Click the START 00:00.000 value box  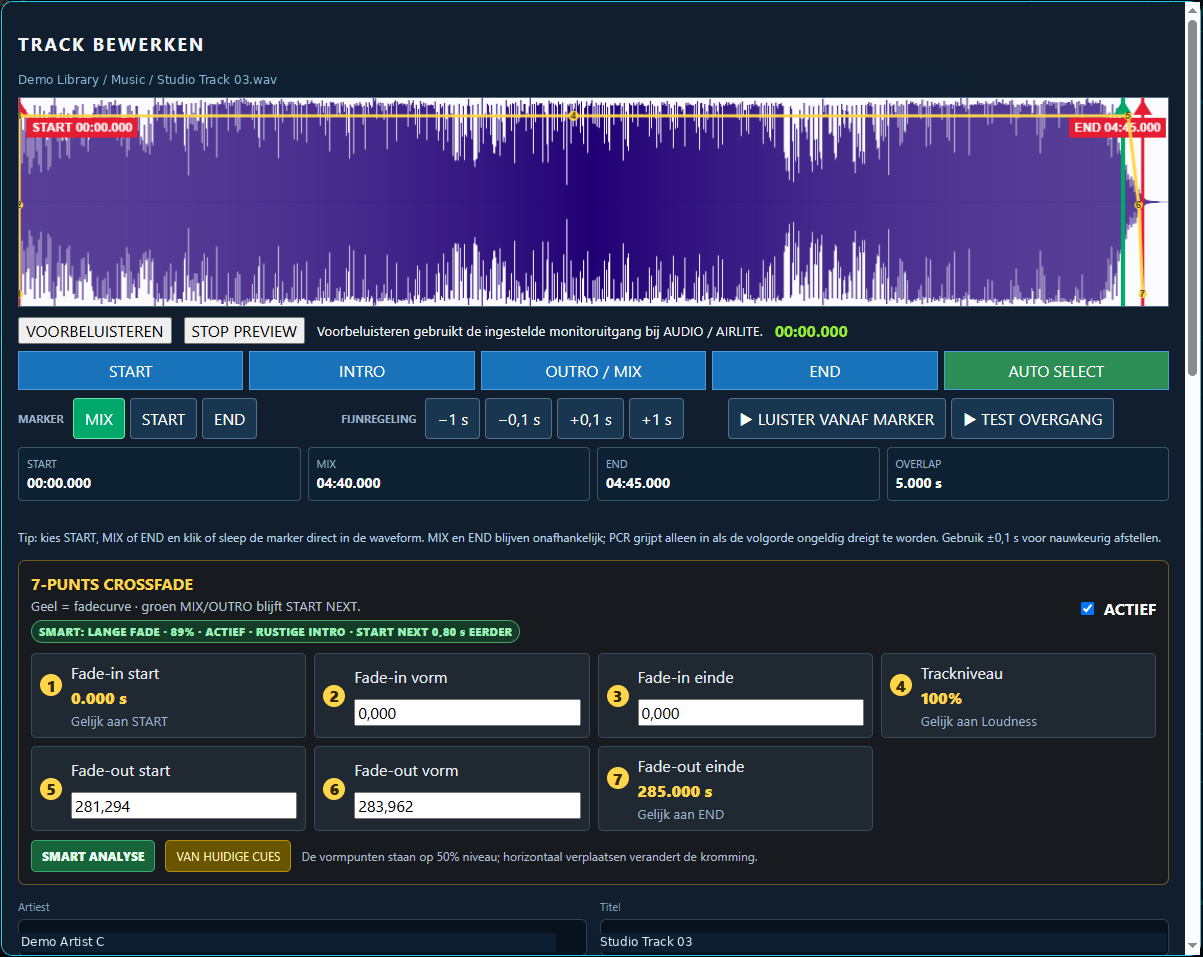[159, 474]
